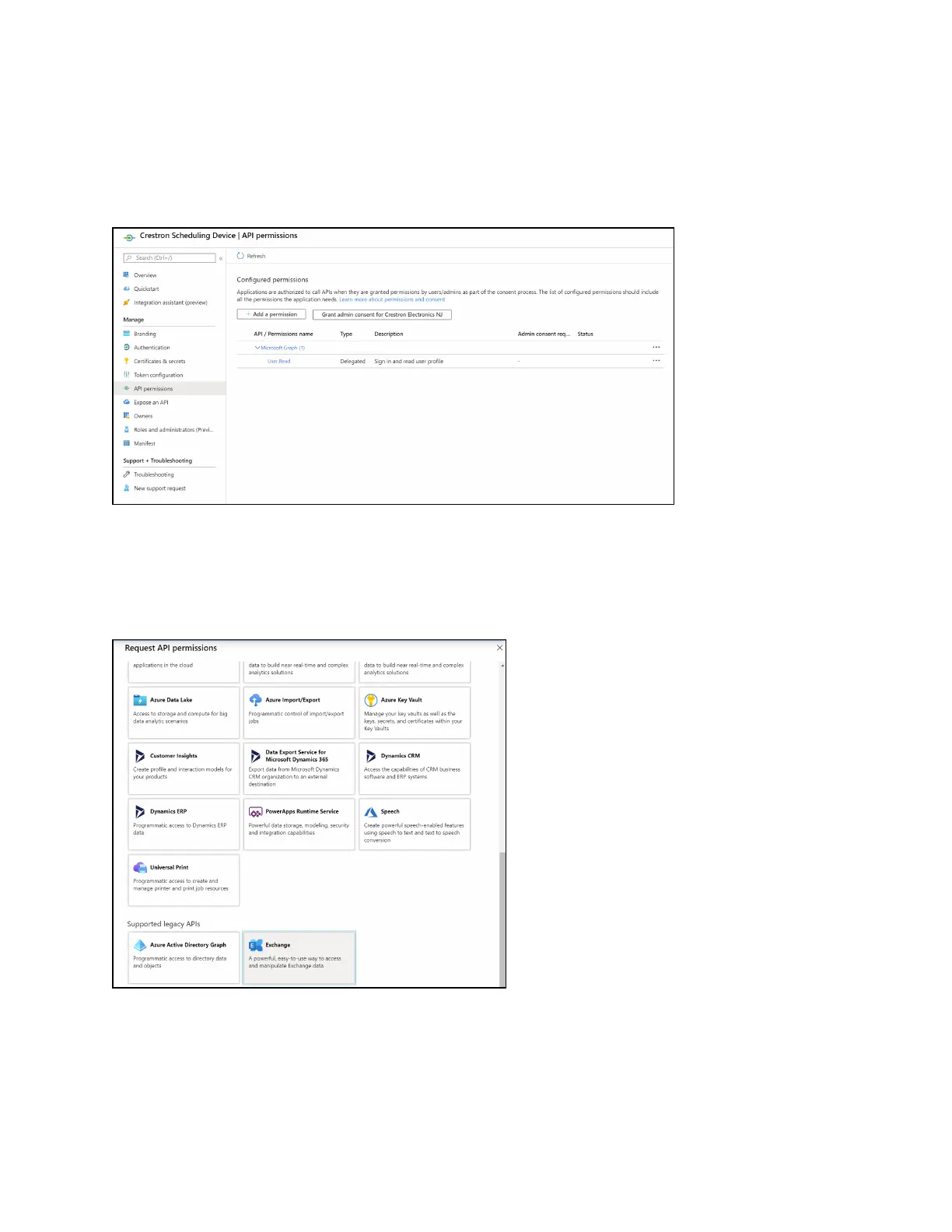Image resolution: width=952 pixels, height=1232 pixels.
Task: Click the 'API / Permissions name' column header
Action: (x=283, y=334)
